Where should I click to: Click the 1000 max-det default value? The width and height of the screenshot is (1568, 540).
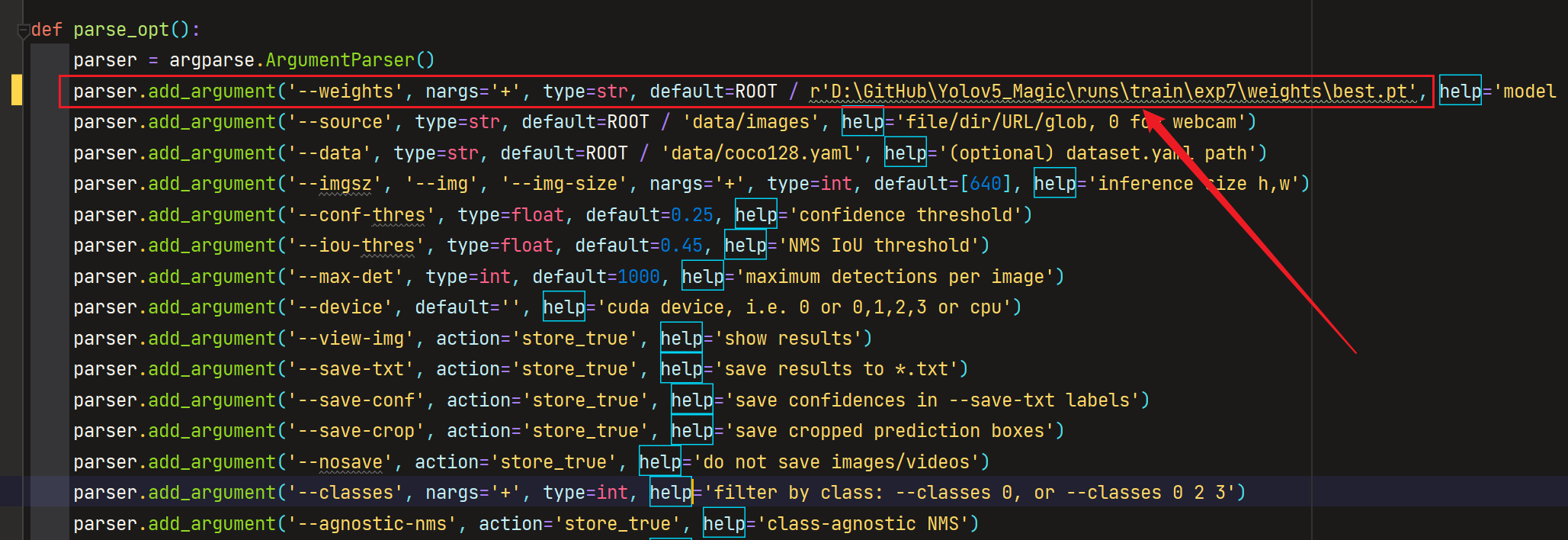(638, 277)
